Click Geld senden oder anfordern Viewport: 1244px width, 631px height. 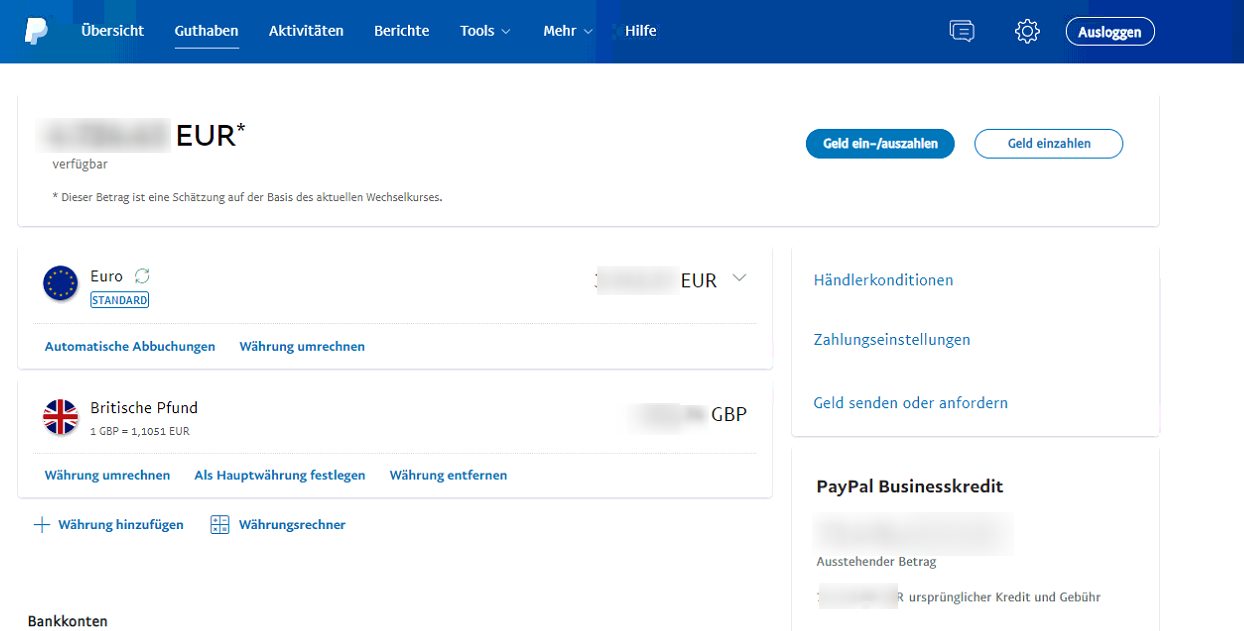click(x=911, y=403)
